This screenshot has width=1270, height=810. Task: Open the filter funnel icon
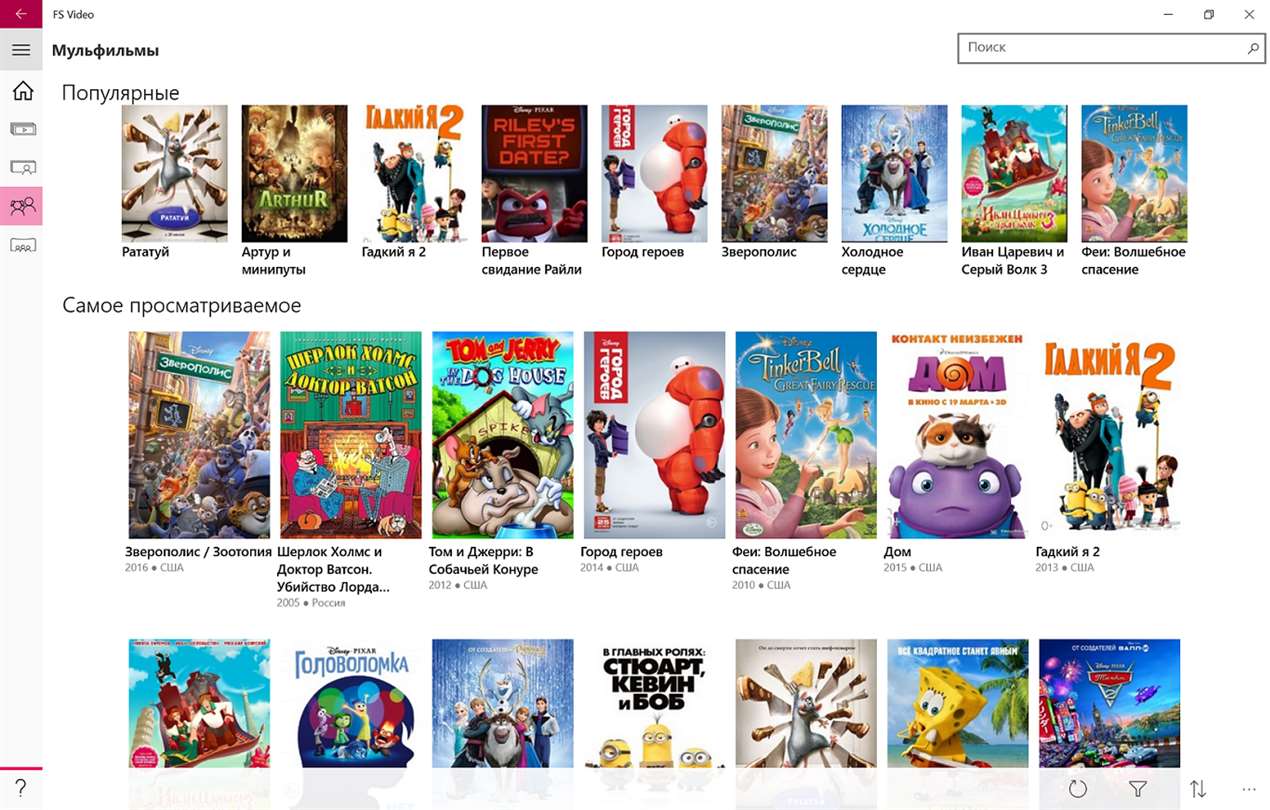[x=1137, y=789]
